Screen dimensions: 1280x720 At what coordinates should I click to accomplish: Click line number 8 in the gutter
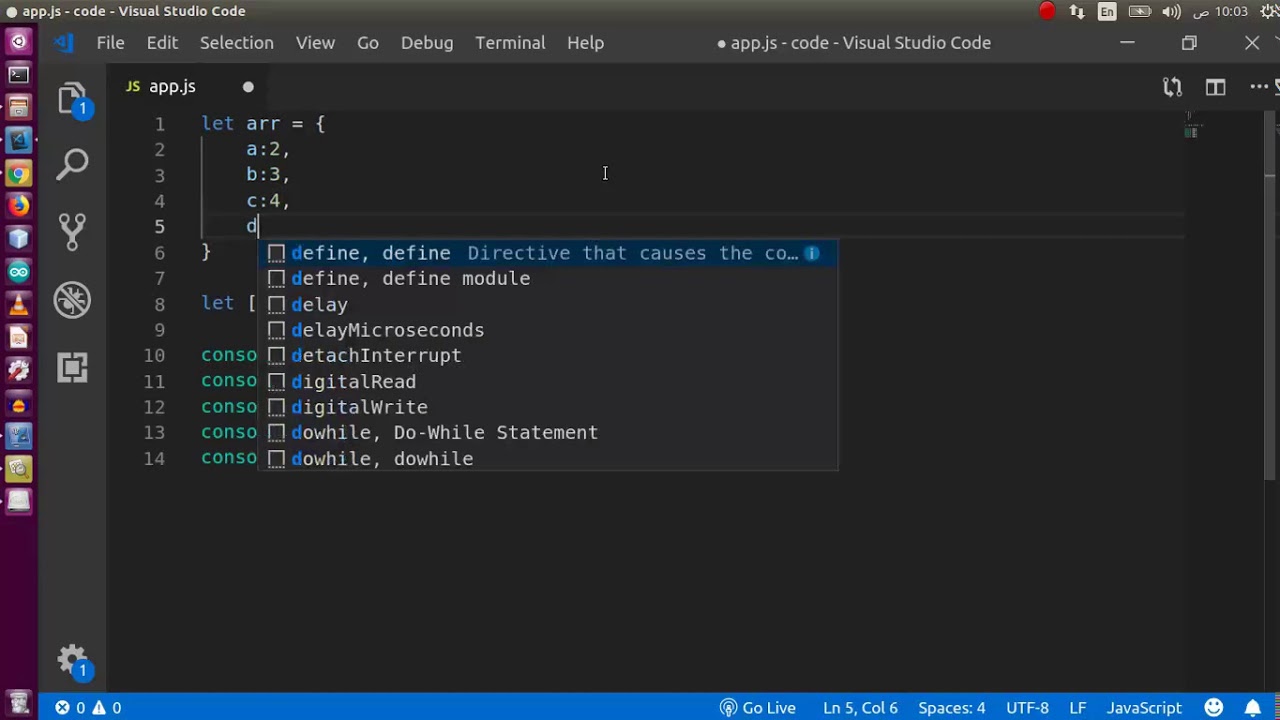coord(160,304)
